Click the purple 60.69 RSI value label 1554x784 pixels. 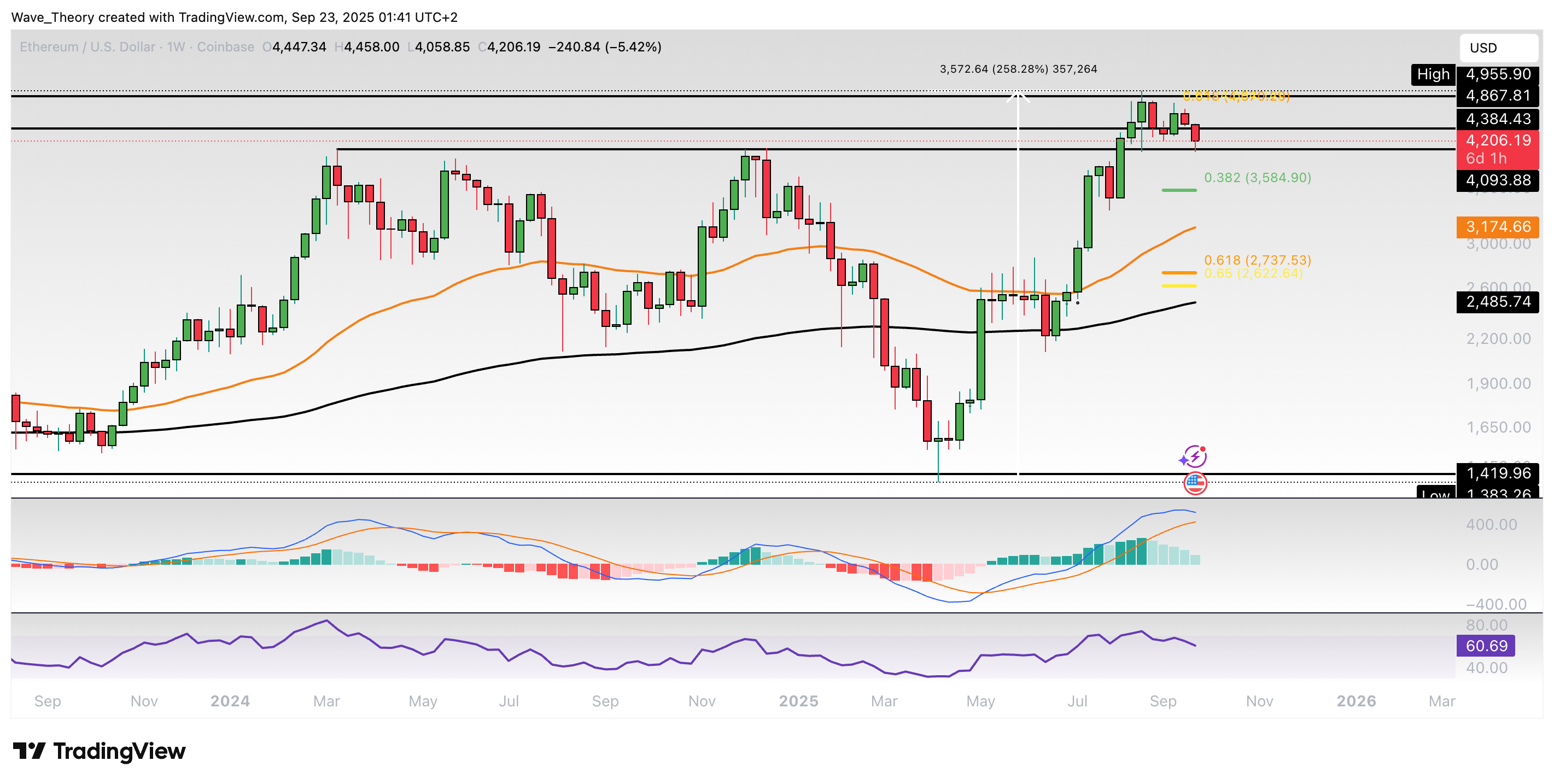click(x=1485, y=646)
